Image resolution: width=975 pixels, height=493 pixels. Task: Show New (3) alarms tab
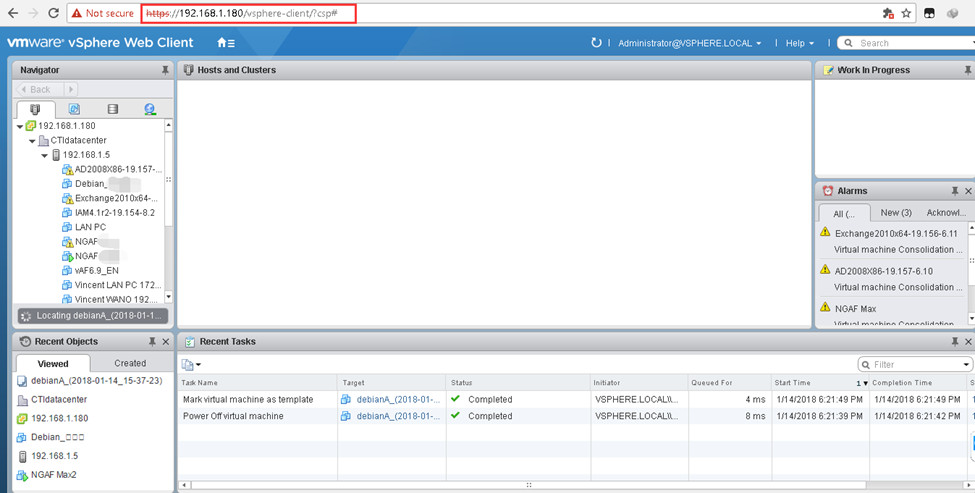coord(896,213)
